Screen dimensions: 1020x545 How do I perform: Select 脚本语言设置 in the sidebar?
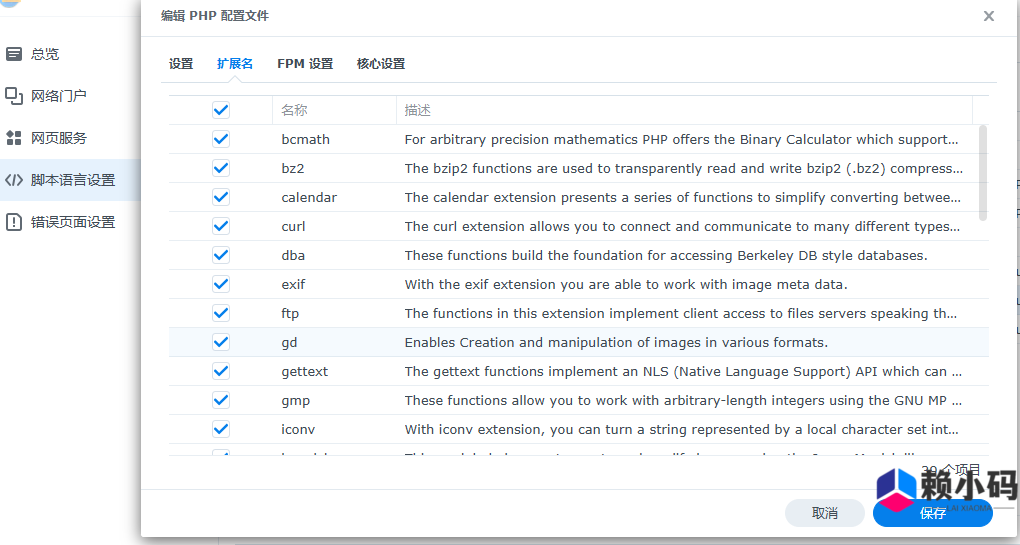click(x=73, y=180)
